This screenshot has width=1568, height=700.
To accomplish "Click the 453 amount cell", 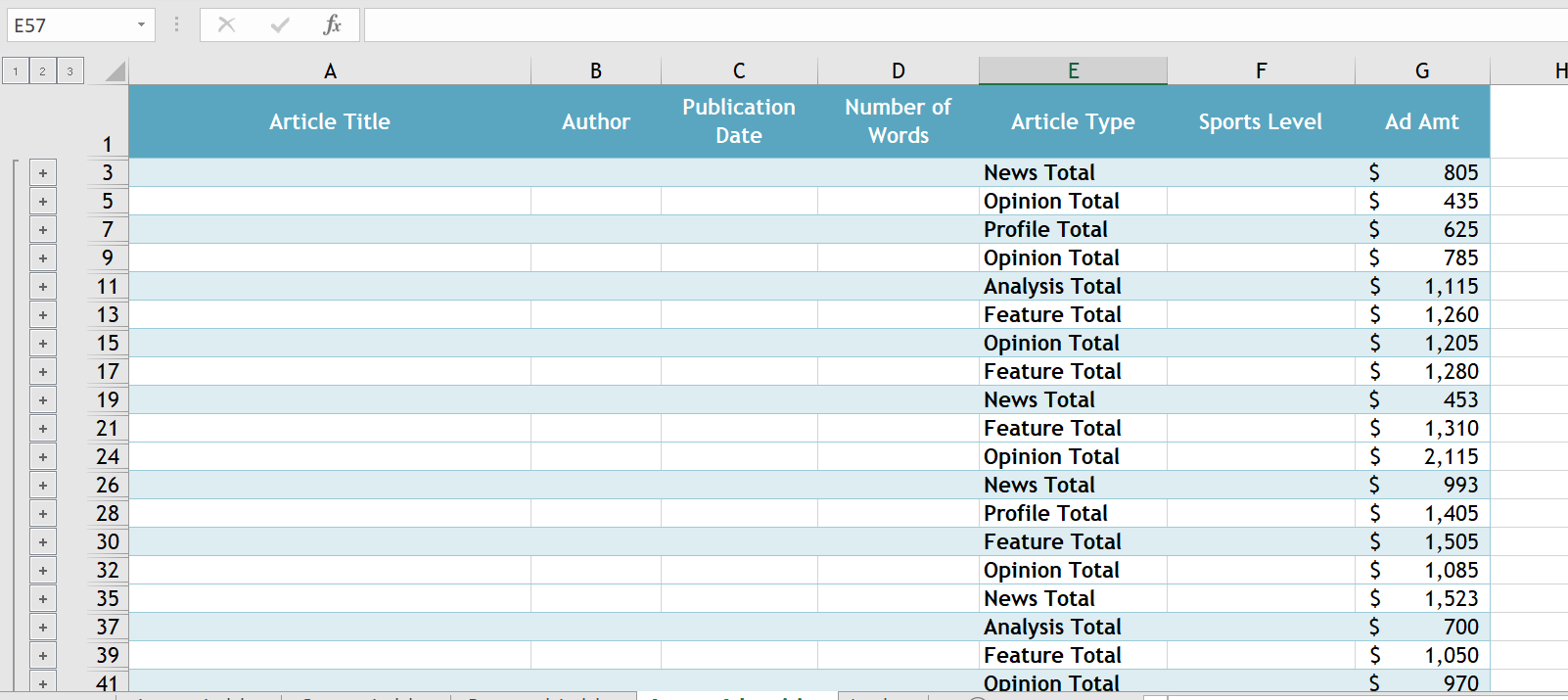I will (x=1422, y=400).
